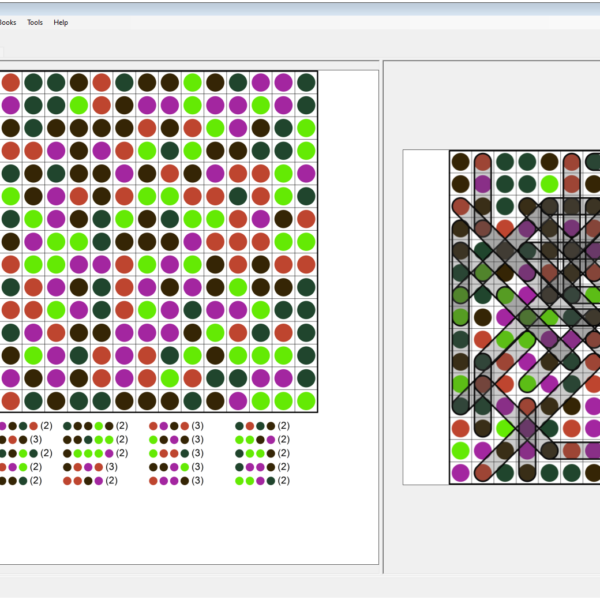Select pattern orange, purple, brown, orange (3)
Screen dimensions: 600x600
point(169,426)
